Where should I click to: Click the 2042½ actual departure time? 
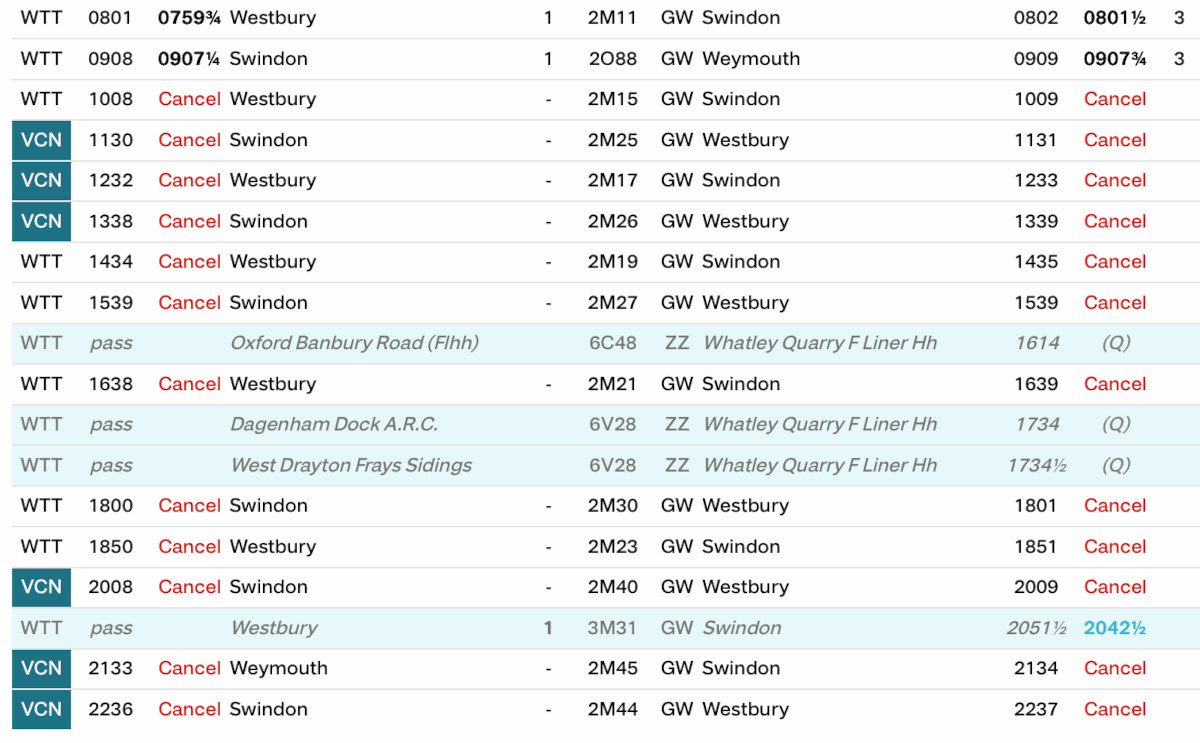pyautogui.click(x=1114, y=628)
